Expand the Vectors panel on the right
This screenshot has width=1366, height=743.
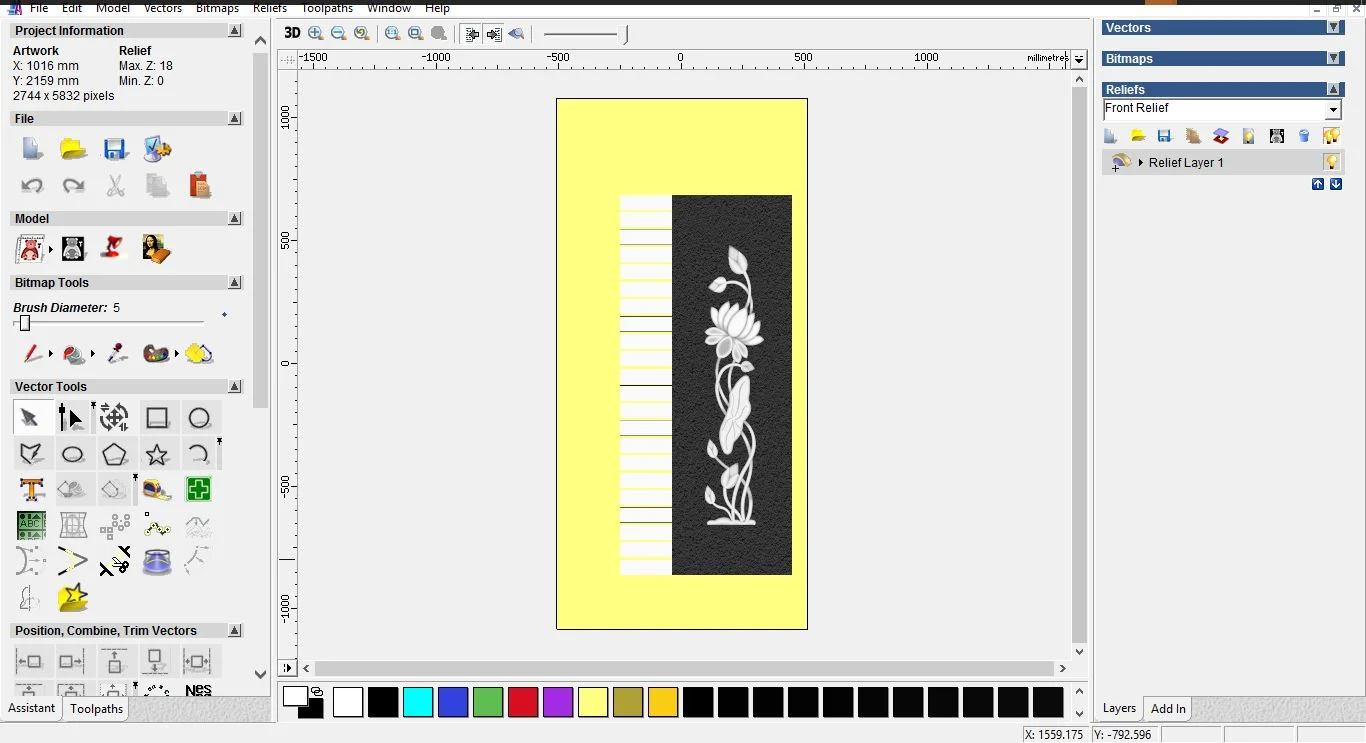point(1333,28)
